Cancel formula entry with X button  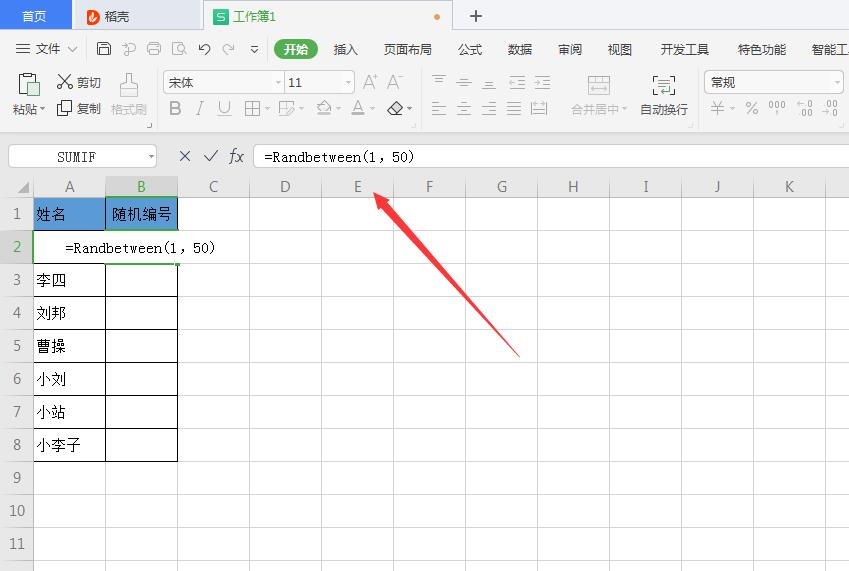tap(185, 156)
